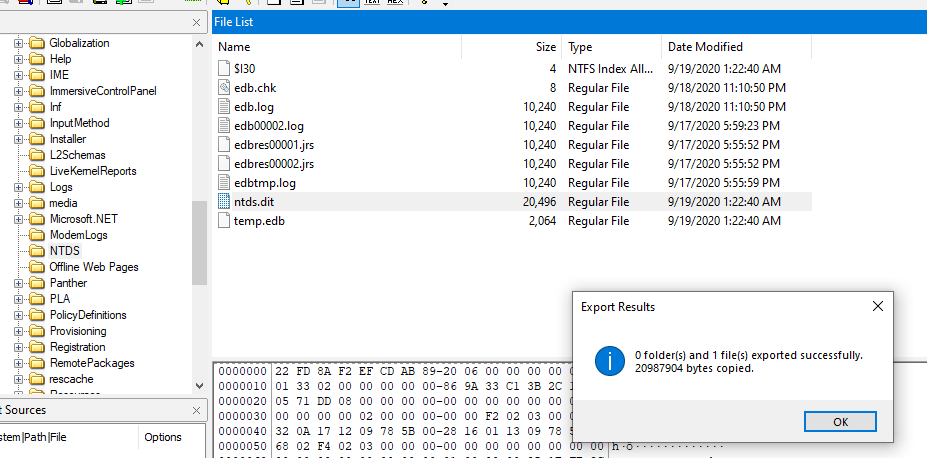Click the ntds.dit file icon
Image resolution: width=927 pixels, height=458 pixels.
[224, 202]
